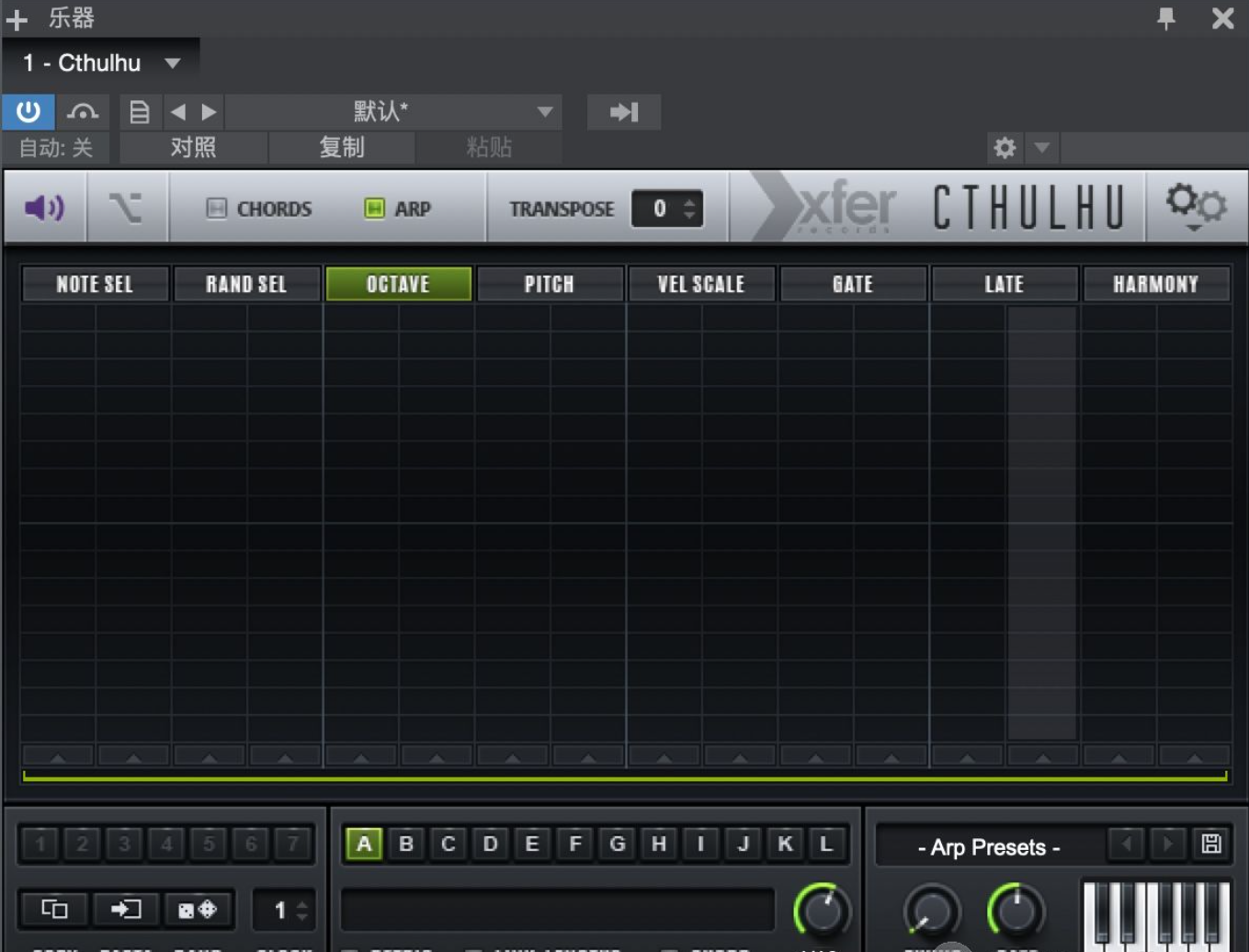Switch to the VEL SCALE tab
The width and height of the screenshot is (1249, 952).
click(x=701, y=284)
